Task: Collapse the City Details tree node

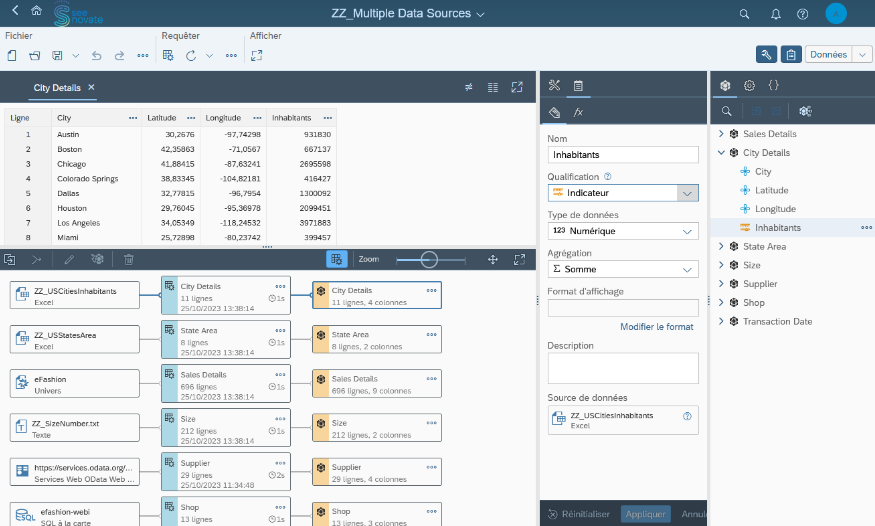Action: [721, 152]
